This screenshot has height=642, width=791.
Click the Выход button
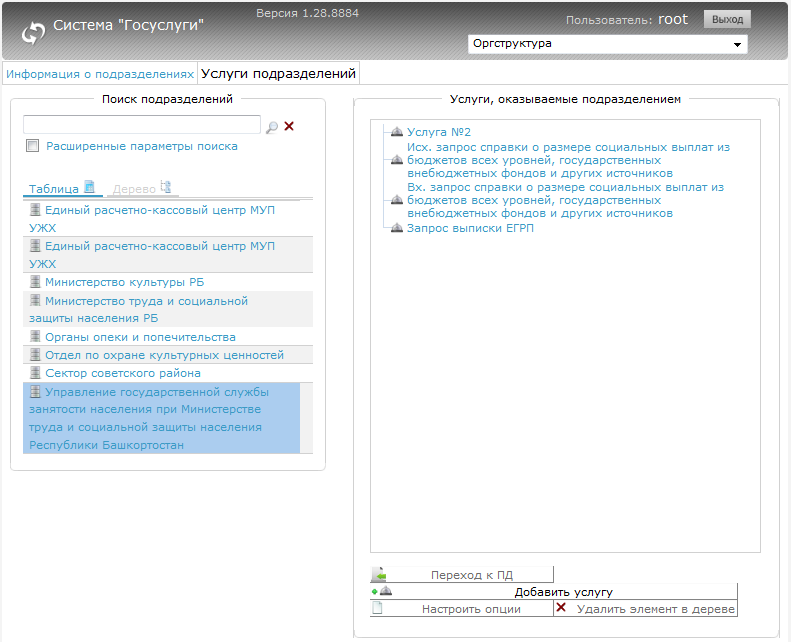point(727,19)
